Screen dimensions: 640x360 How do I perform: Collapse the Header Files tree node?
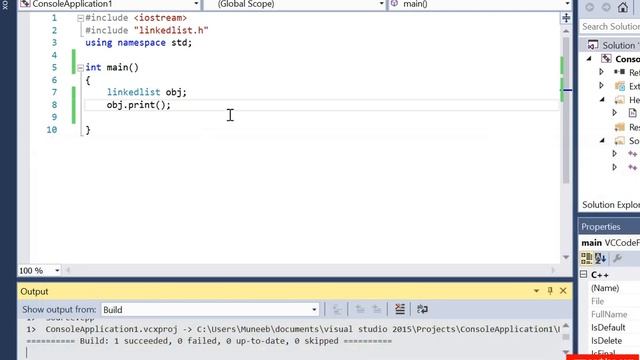602,100
